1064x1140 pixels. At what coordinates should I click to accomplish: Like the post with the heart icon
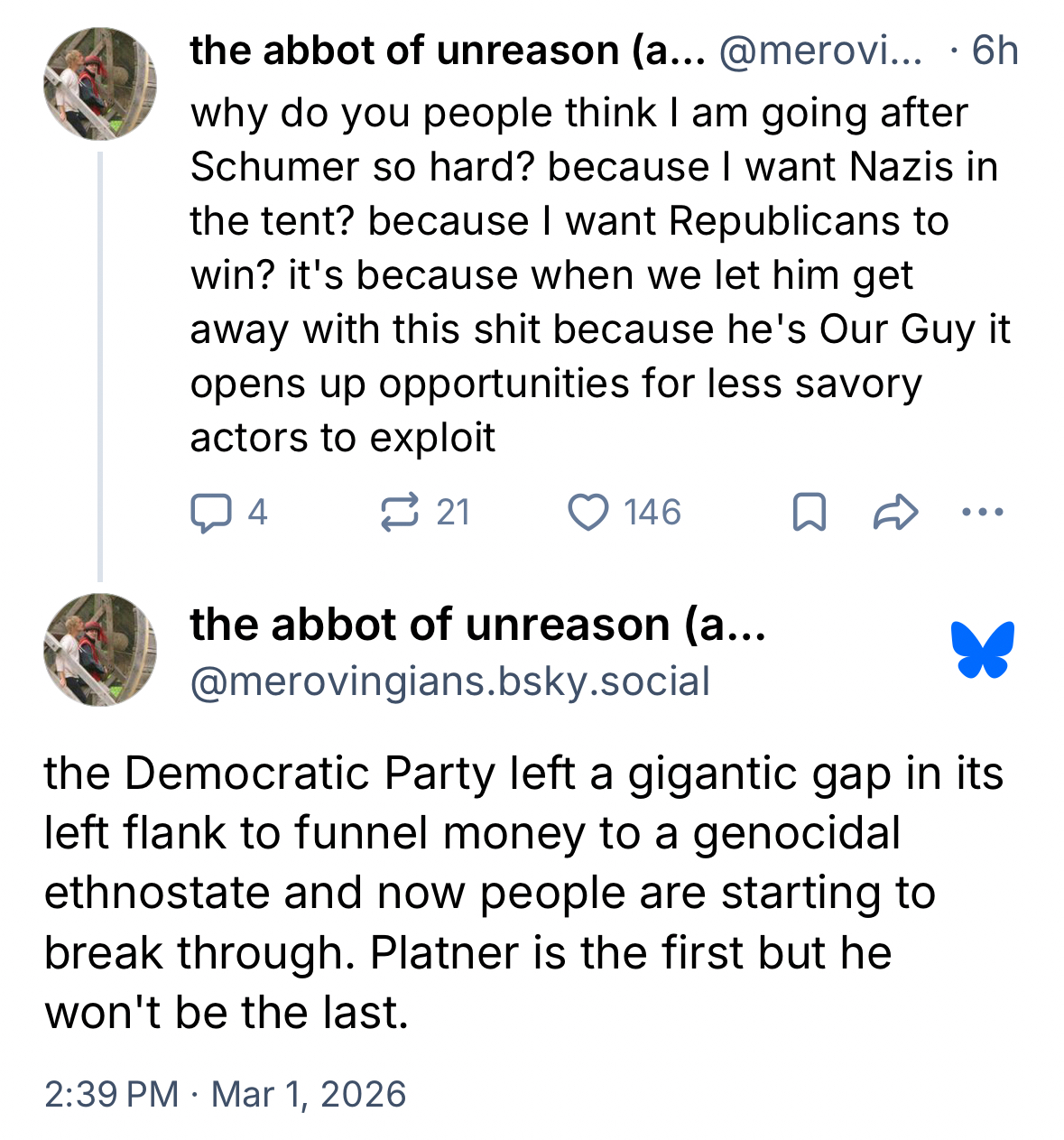tap(588, 513)
